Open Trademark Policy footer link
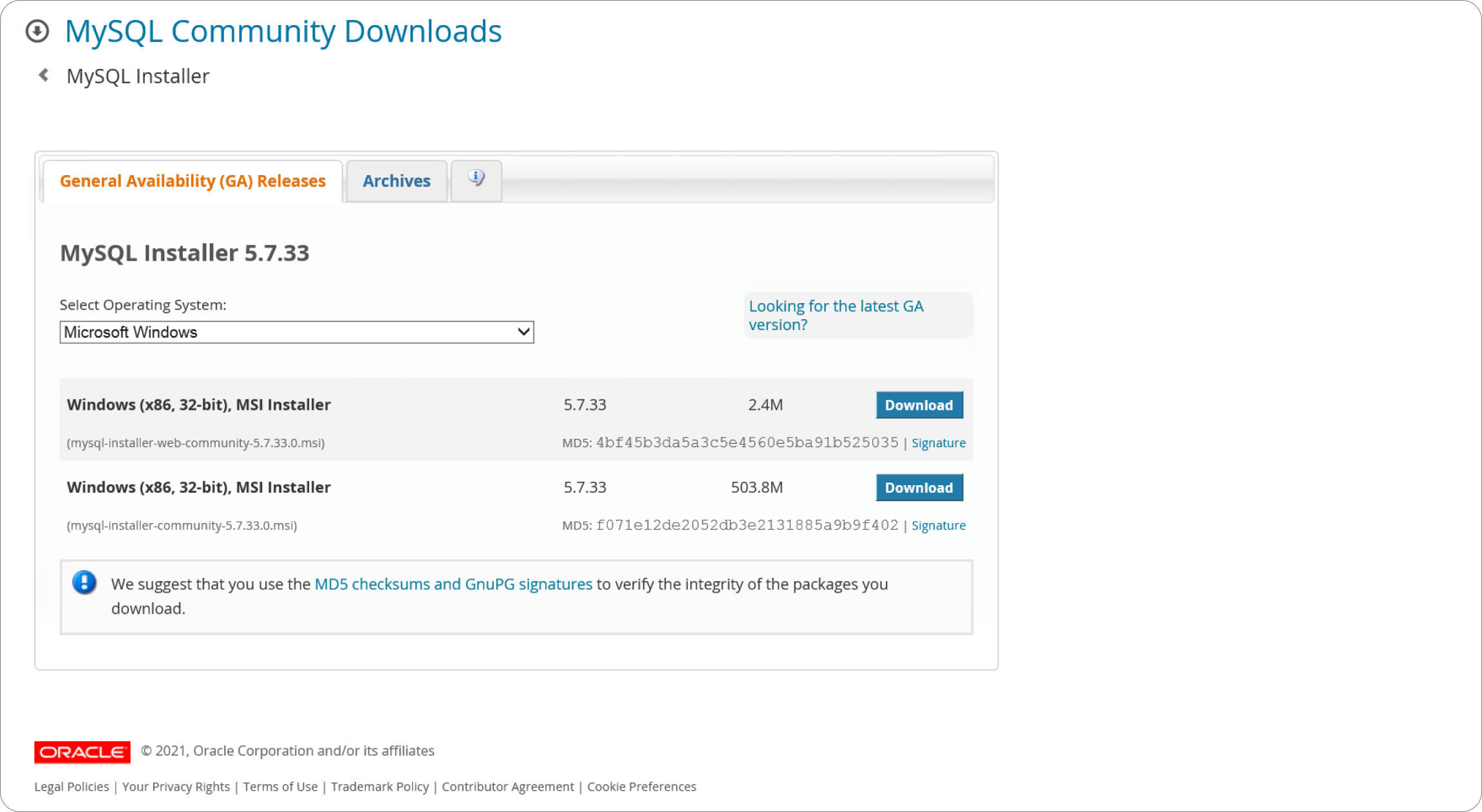 (380, 786)
